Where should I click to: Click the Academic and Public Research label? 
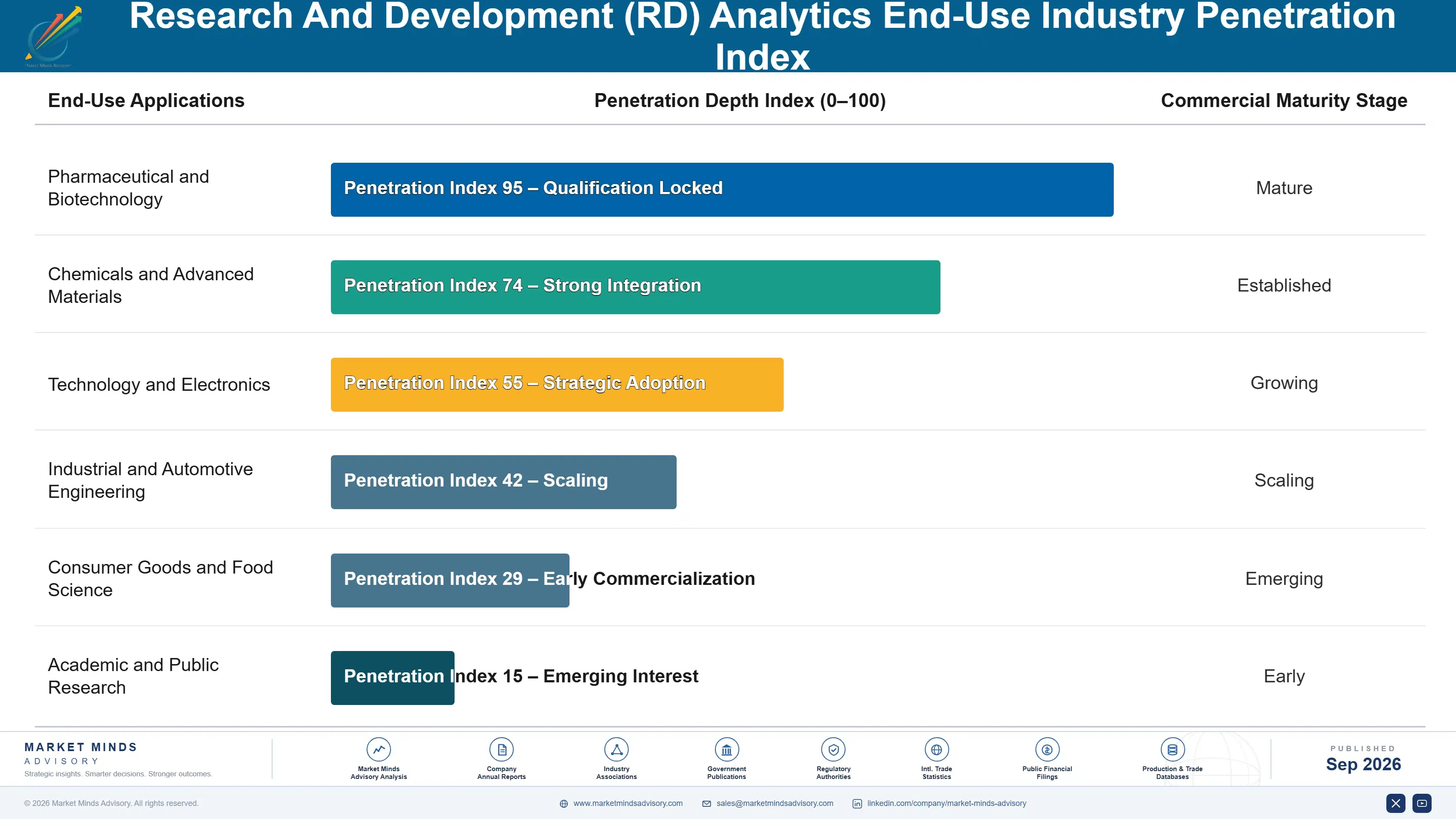click(133, 676)
